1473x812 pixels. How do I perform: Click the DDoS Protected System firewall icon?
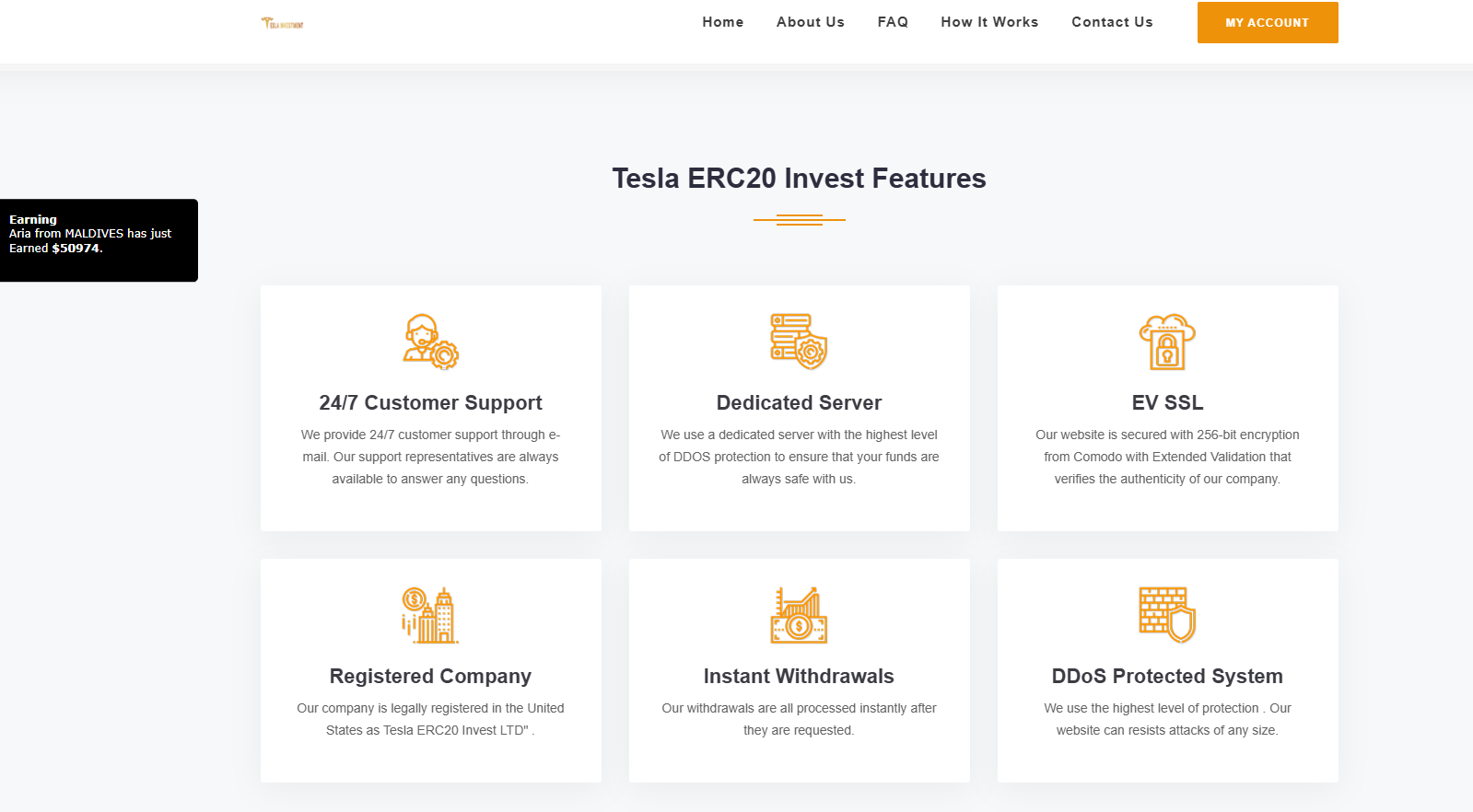[1167, 615]
